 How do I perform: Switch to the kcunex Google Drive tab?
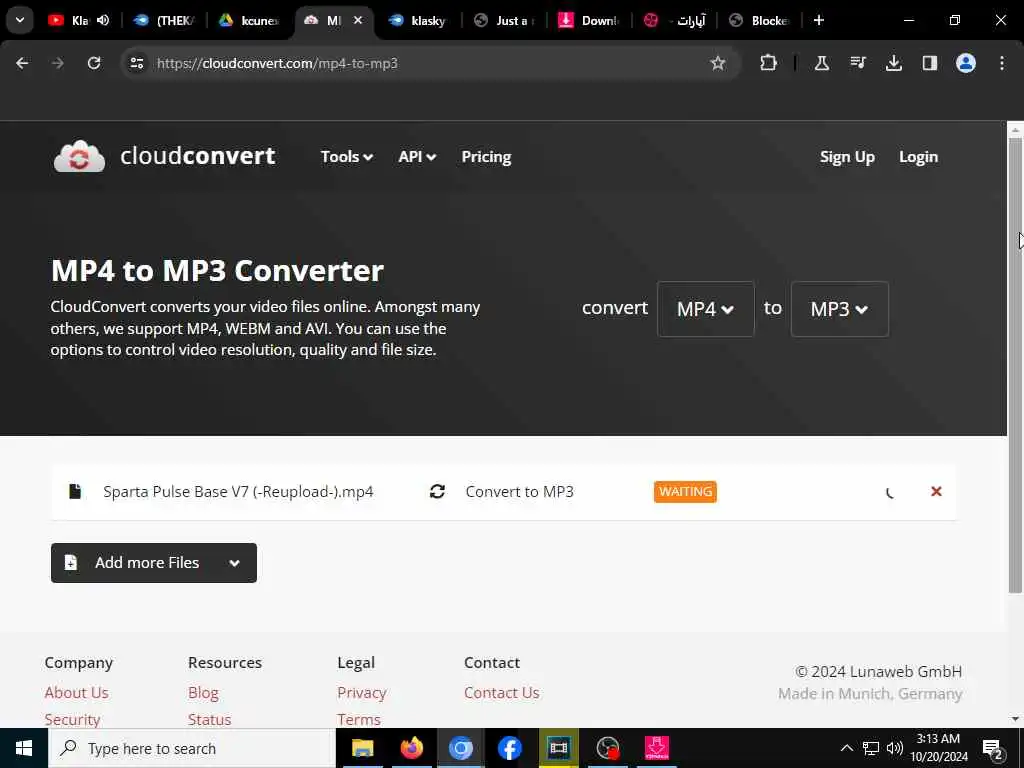click(249, 20)
